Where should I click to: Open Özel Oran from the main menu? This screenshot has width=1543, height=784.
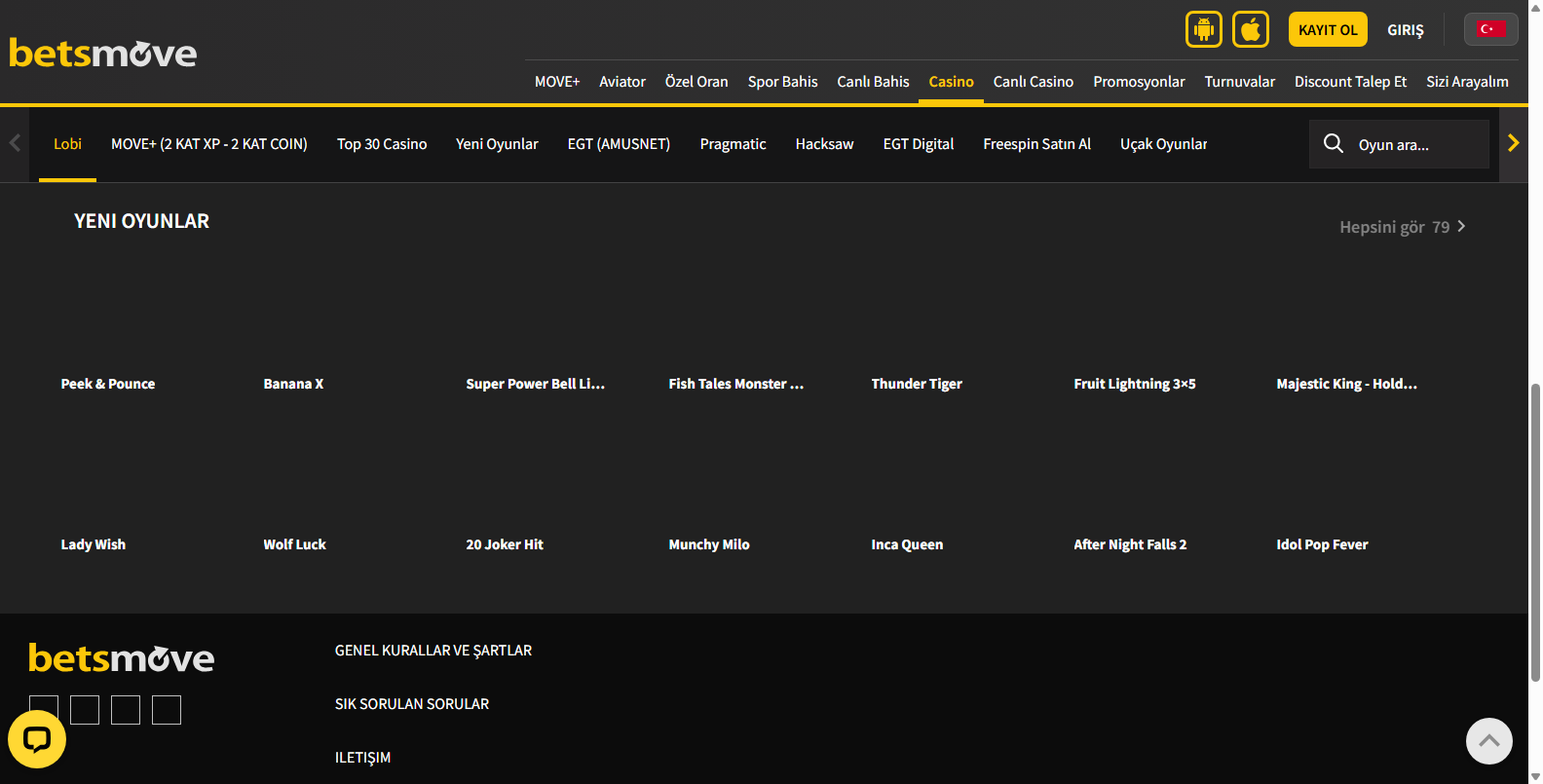(696, 82)
